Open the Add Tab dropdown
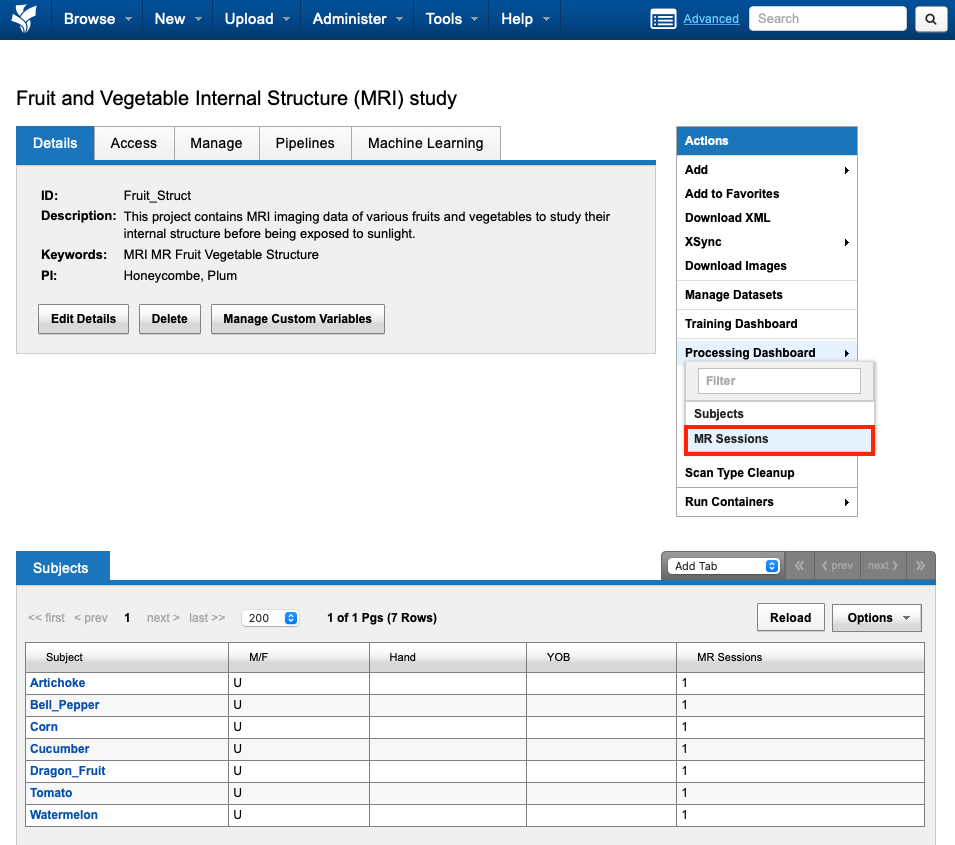955x845 pixels. 725,566
